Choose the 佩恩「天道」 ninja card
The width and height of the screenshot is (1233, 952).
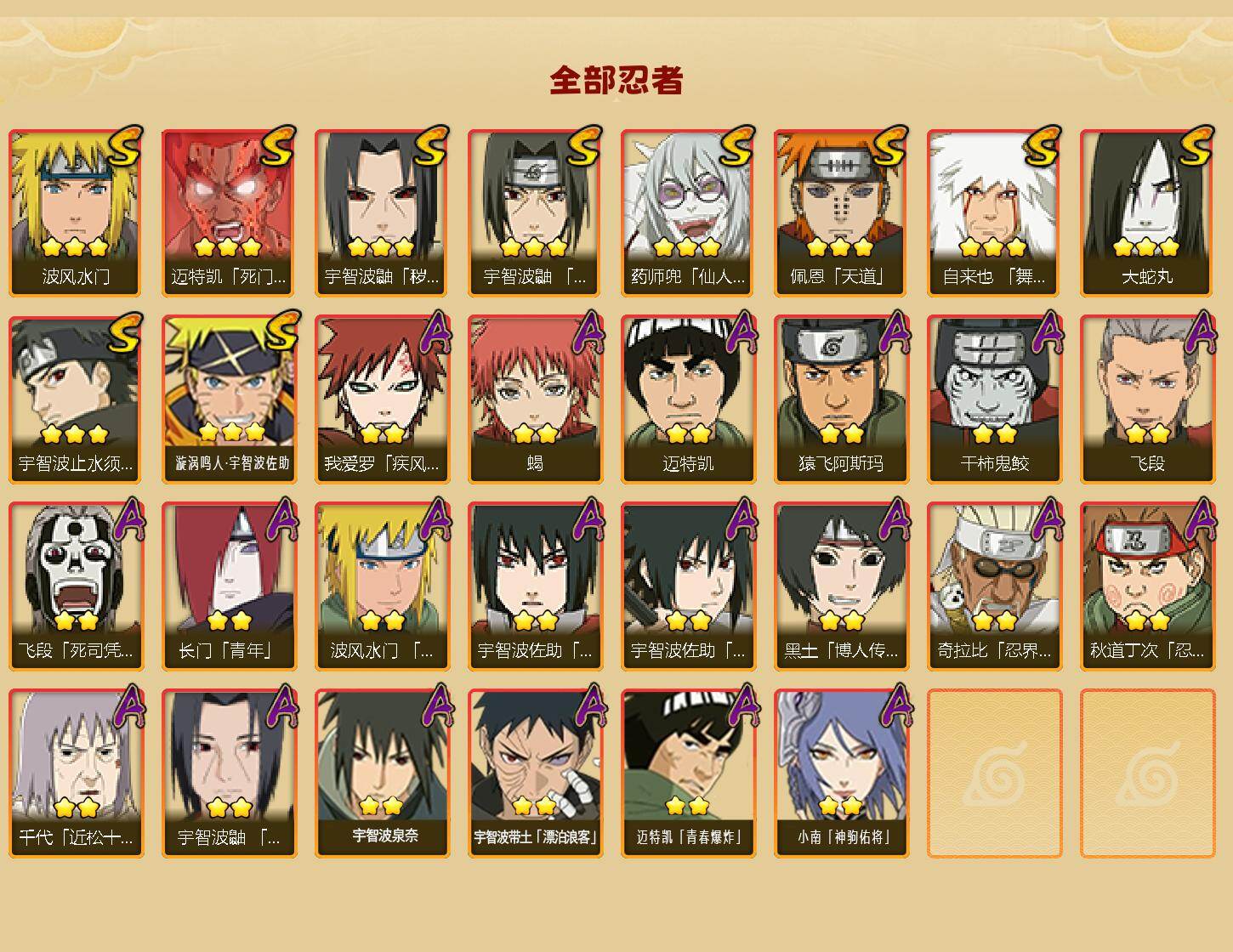(x=841, y=212)
